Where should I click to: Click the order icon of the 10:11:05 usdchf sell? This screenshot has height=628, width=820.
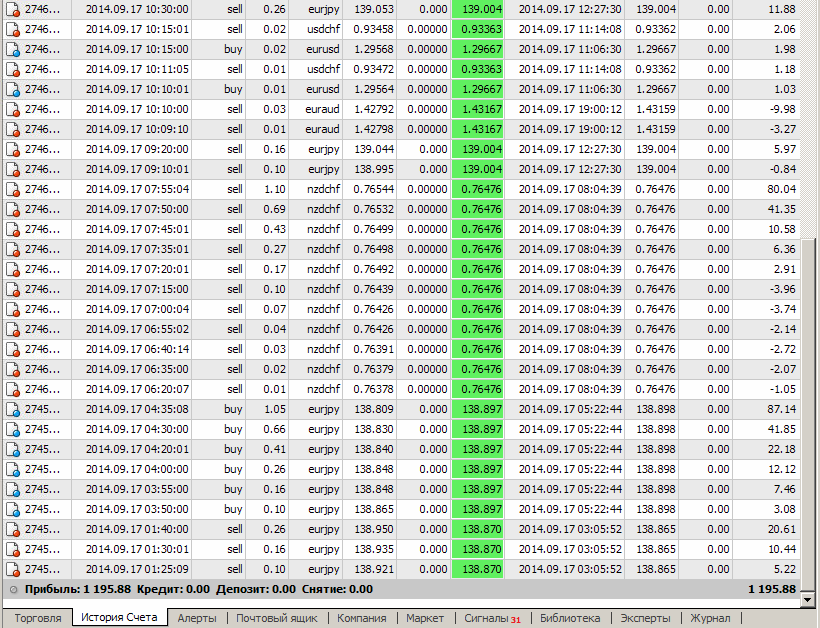(13, 70)
